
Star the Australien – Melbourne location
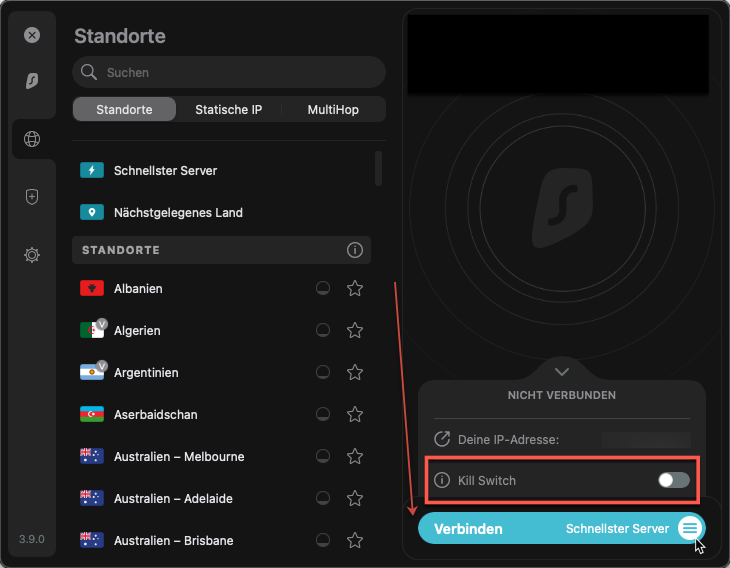pos(355,456)
